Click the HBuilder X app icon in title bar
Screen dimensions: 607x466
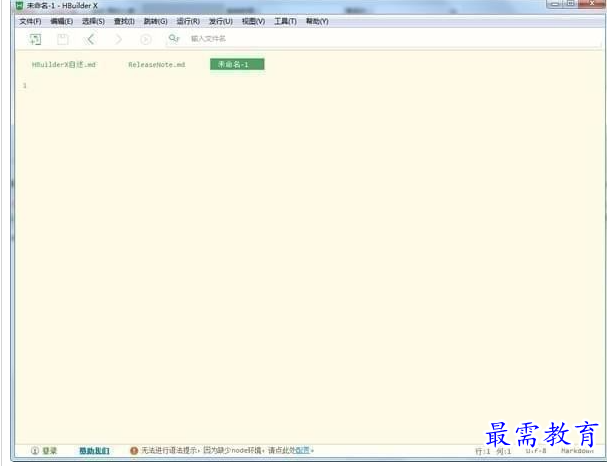(x=19, y=6)
